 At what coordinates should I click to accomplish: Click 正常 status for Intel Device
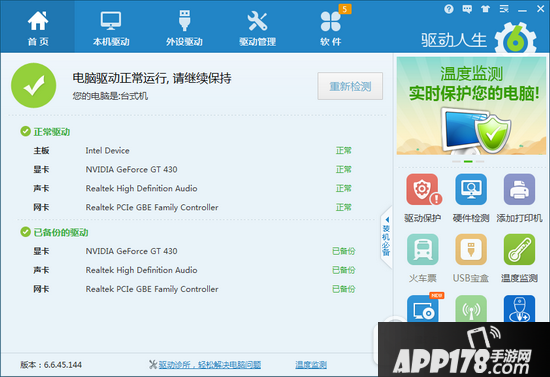coord(343,150)
